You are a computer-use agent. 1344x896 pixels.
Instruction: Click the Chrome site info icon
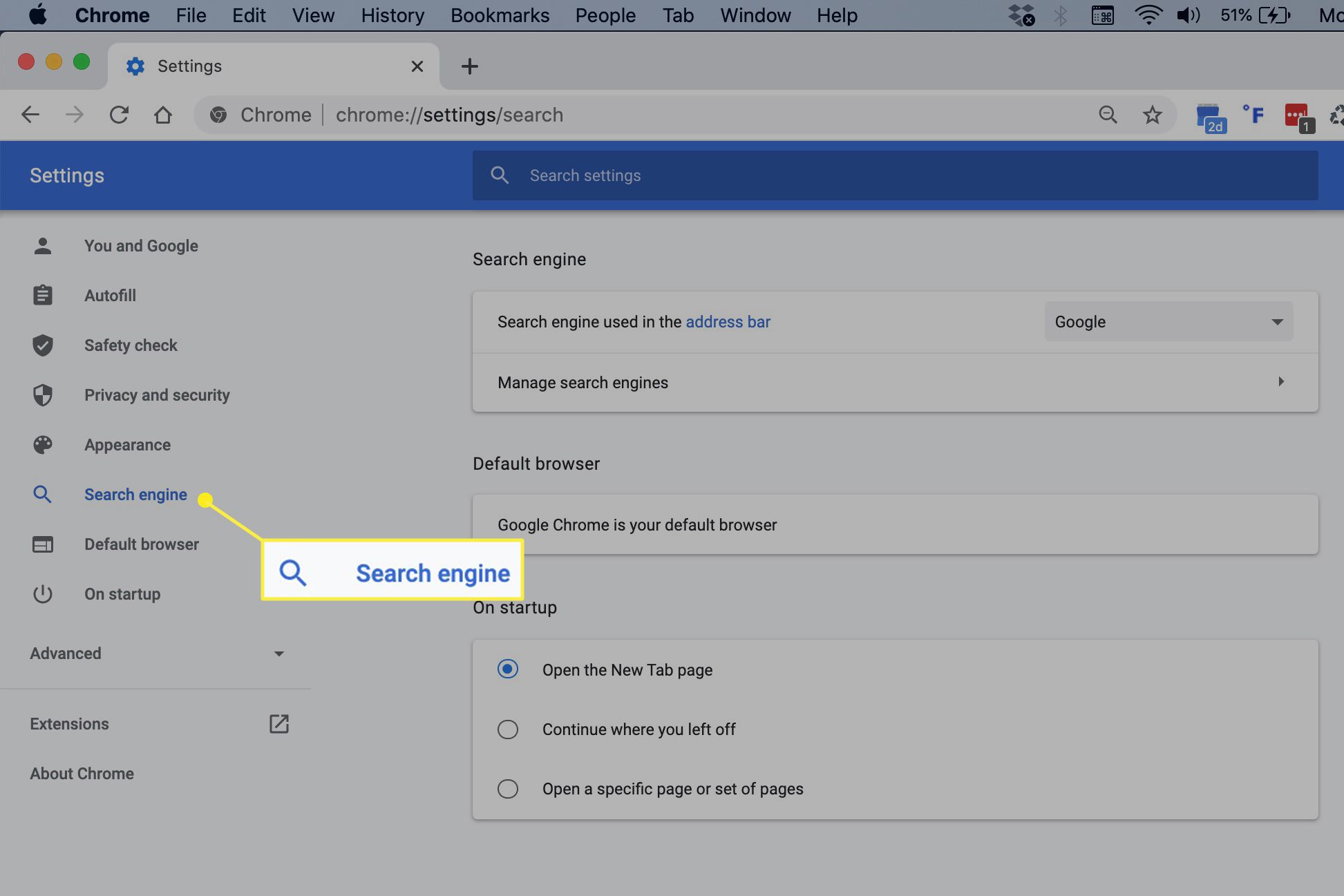(218, 115)
